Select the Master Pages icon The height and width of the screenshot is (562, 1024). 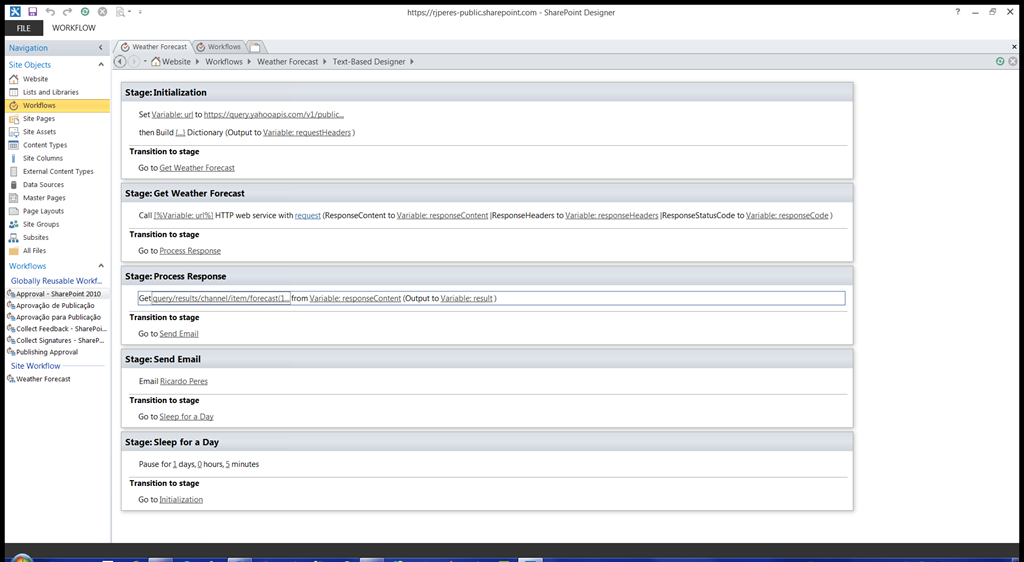pos(14,198)
